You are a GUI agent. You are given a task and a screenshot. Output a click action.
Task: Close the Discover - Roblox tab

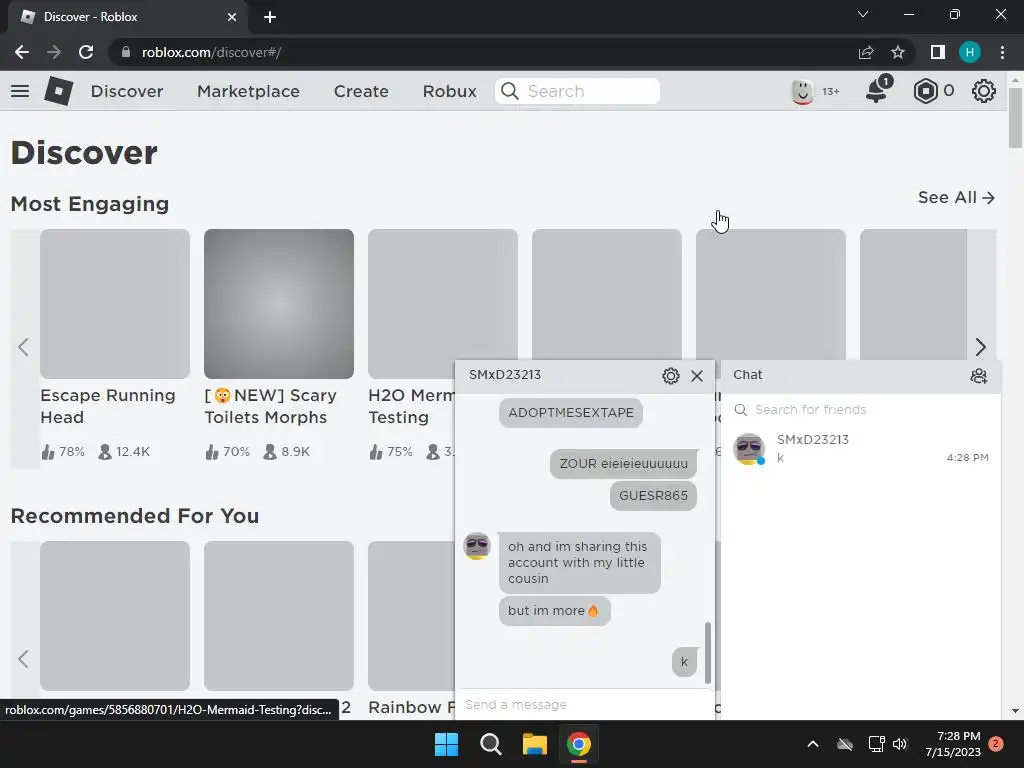coord(232,17)
